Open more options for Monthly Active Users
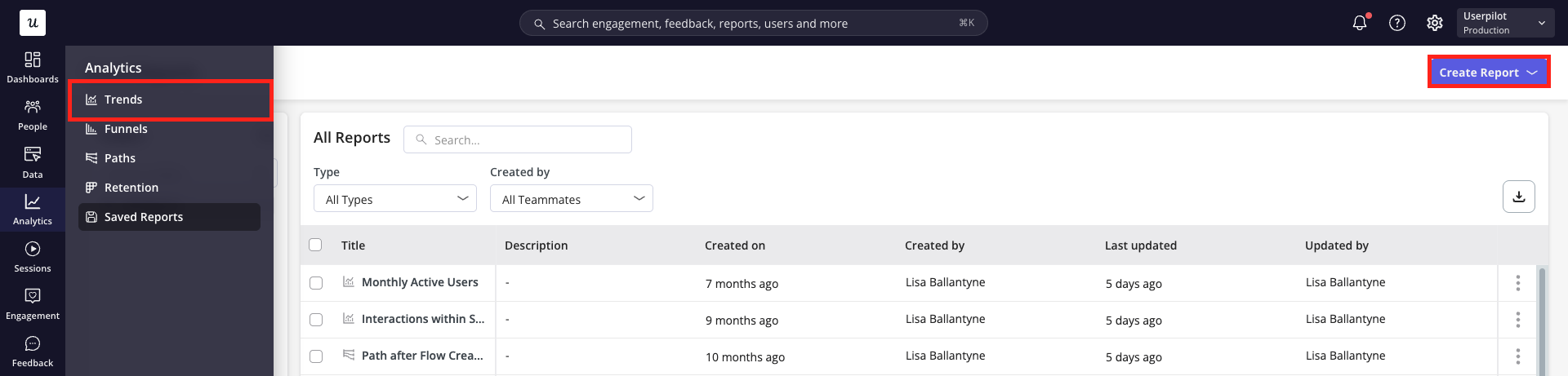The height and width of the screenshot is (376, 1568). (x=1517, y=283)
